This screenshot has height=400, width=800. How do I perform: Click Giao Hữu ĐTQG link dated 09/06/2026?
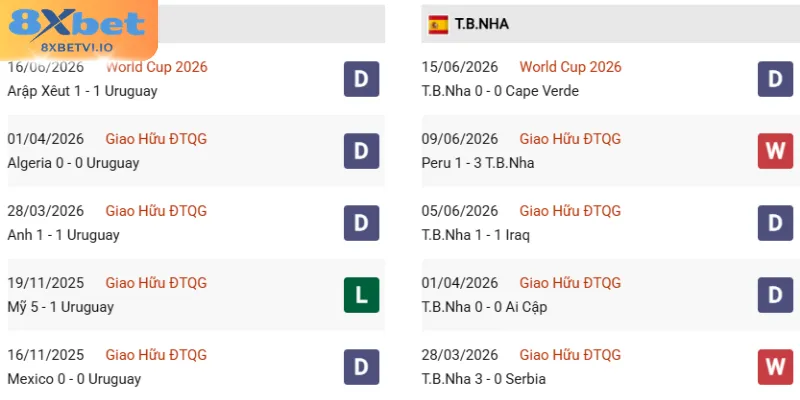click(570, 139)
